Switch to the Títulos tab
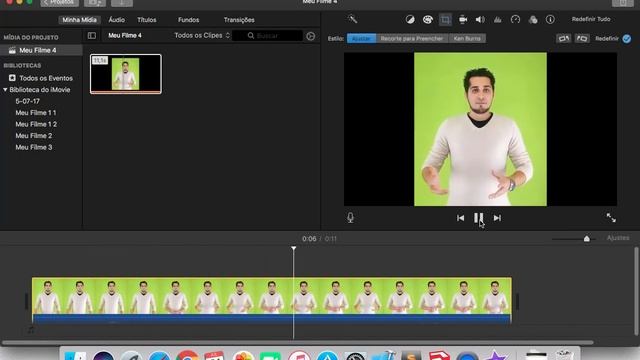The width and height of the screenshot is (640, 360). pyautogui.click(x=147, y=20)
